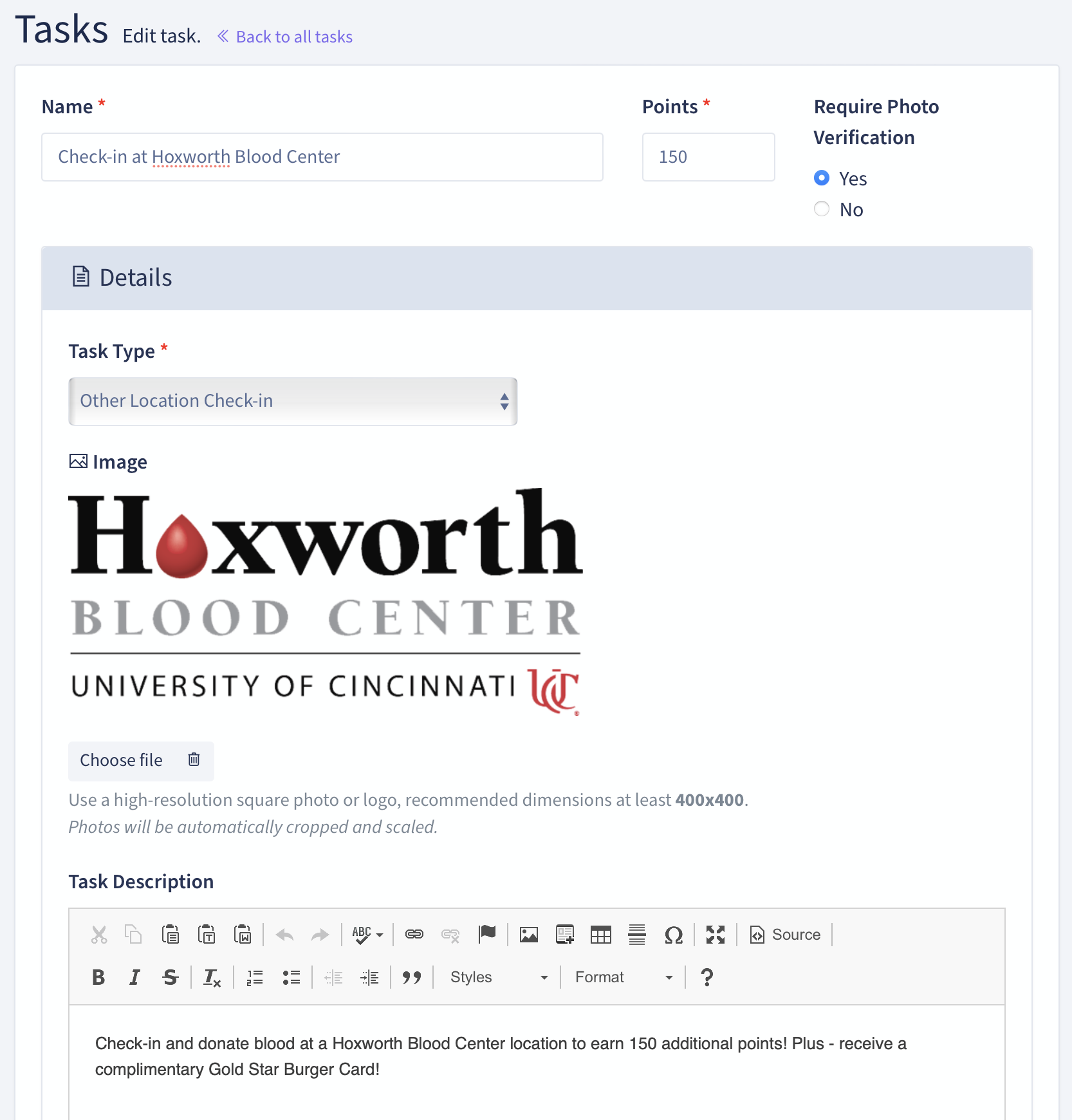Insert a bulleted list
The width and height of the screenshot is (1072, 1120).
(x=291, y=977)
